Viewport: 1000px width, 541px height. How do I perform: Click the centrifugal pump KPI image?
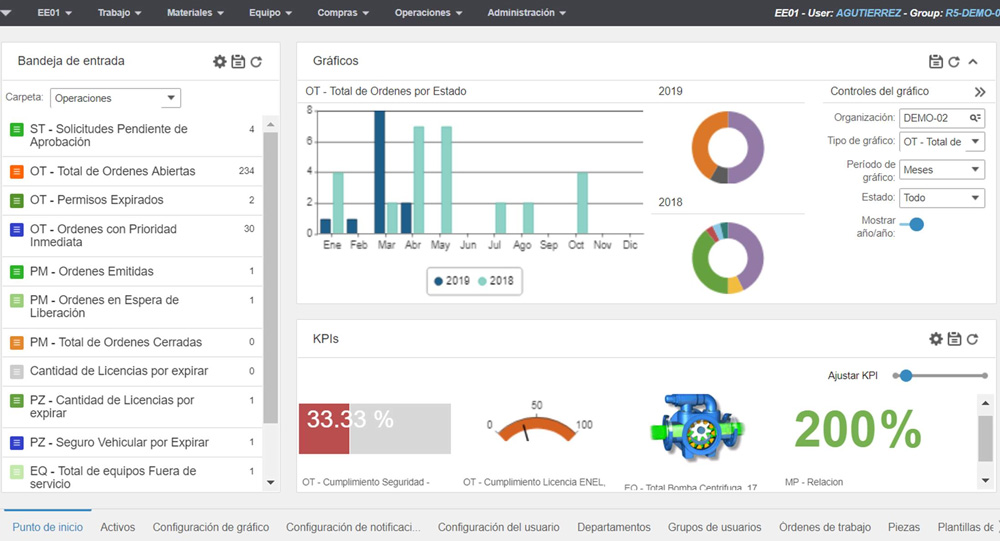pyautogui.click(x=697, y=427)
